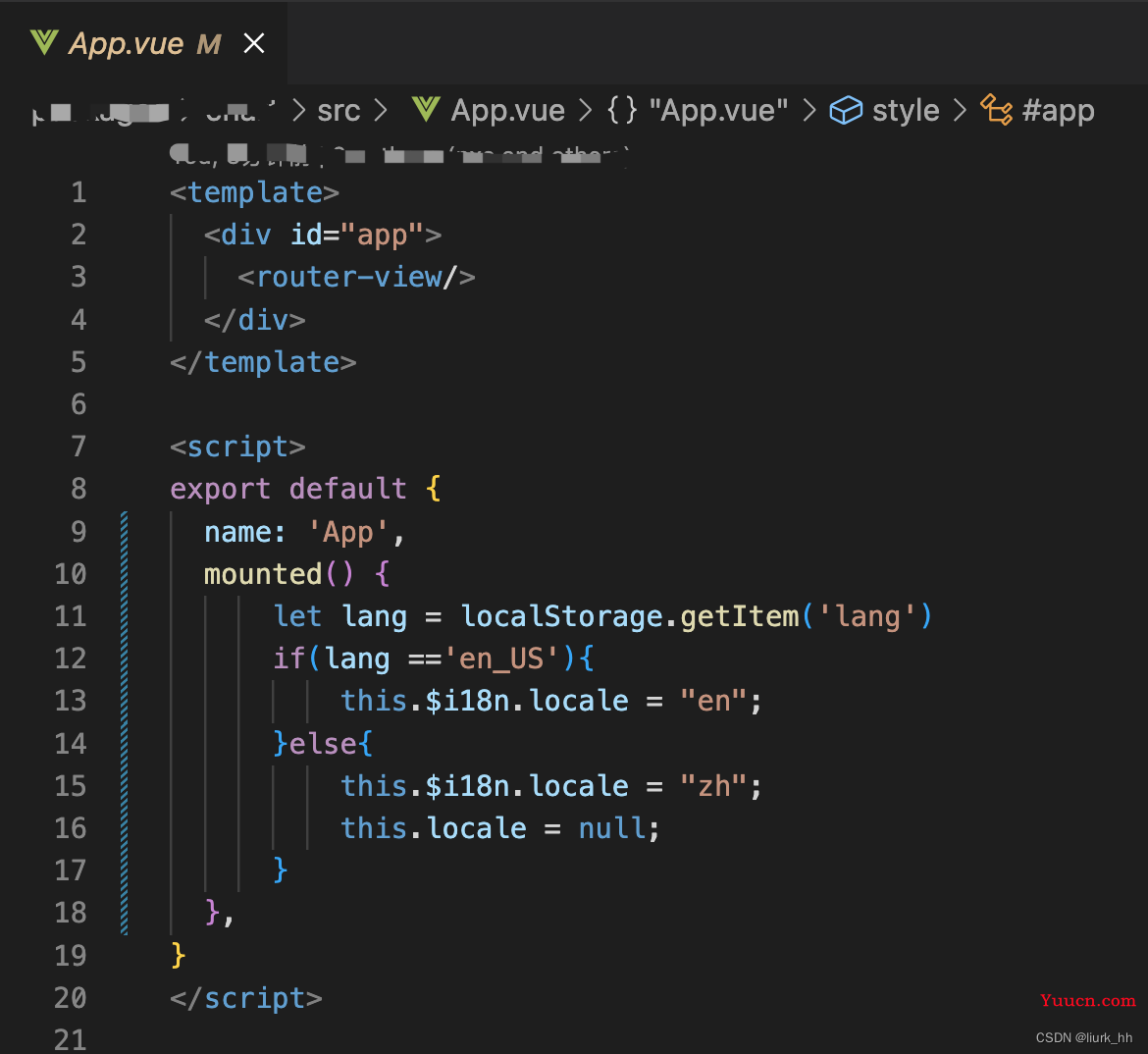This screenshot has height=1054, width=1148.
Task: Click the }else{ keyword line
Action: pyautogui.click(x=323, y=744)
